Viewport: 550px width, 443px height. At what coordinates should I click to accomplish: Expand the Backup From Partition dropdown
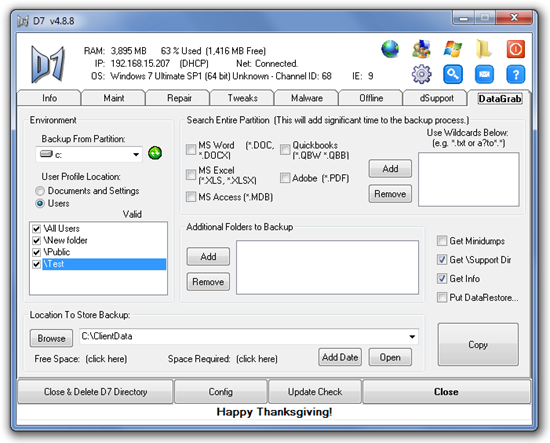coord(136,154)
